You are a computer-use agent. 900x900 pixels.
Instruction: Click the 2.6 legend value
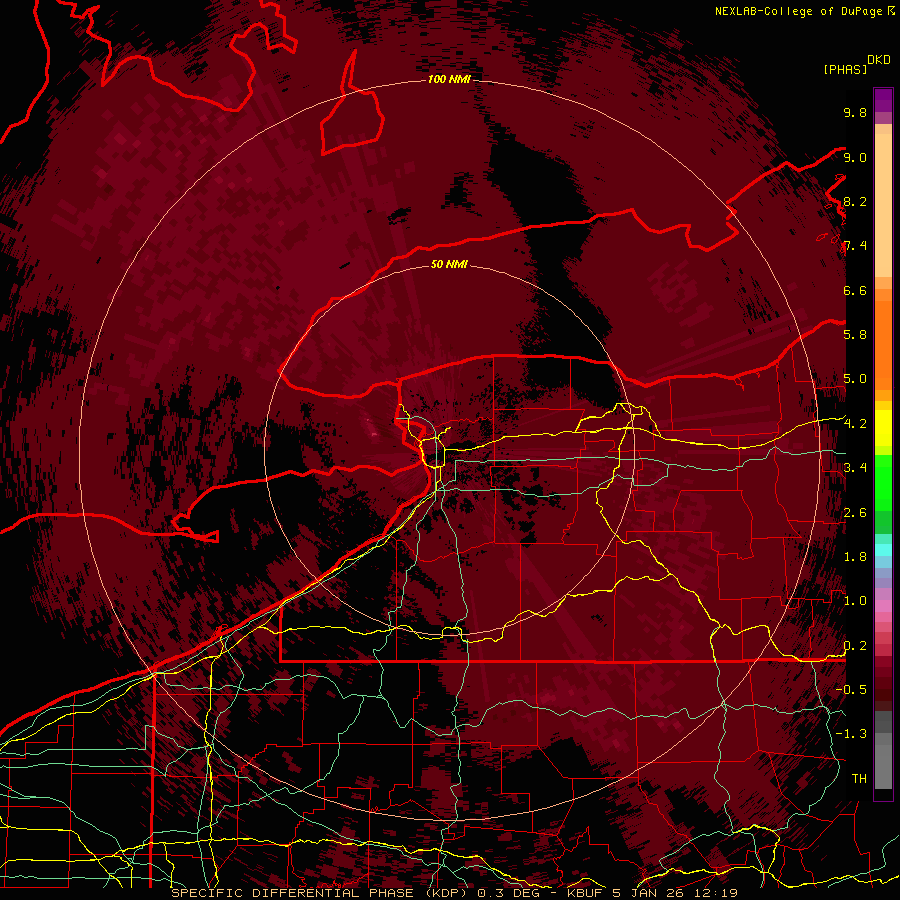(855, 513)
